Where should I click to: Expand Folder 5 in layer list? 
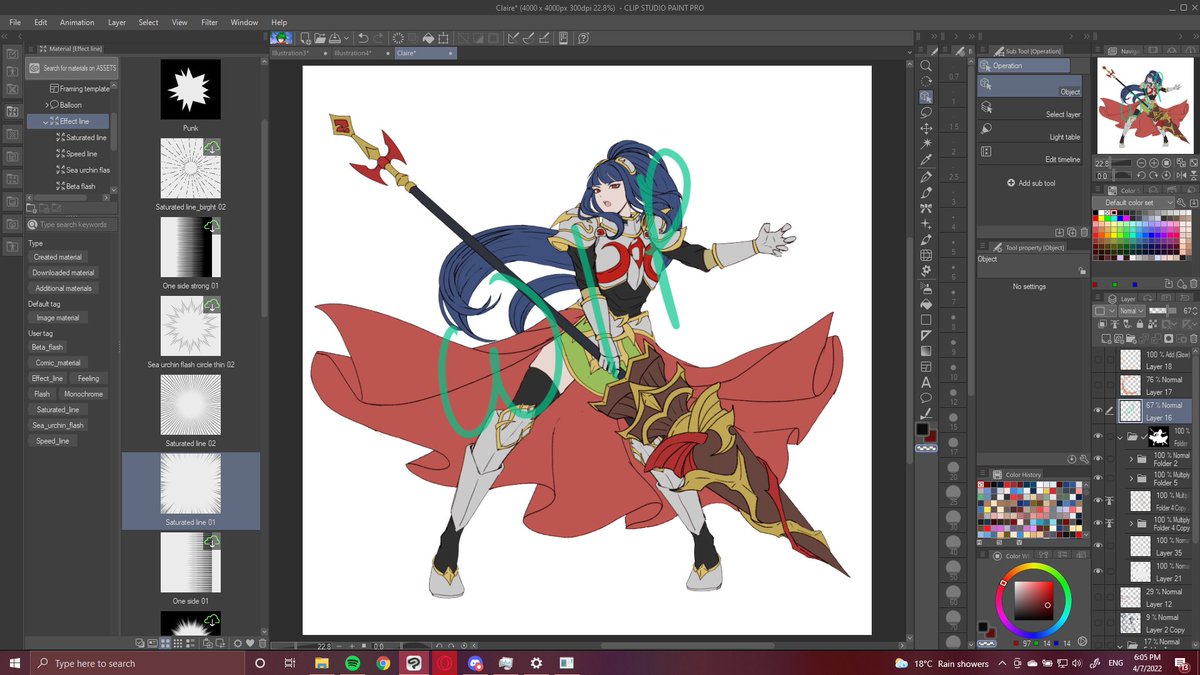point(1131,479)
